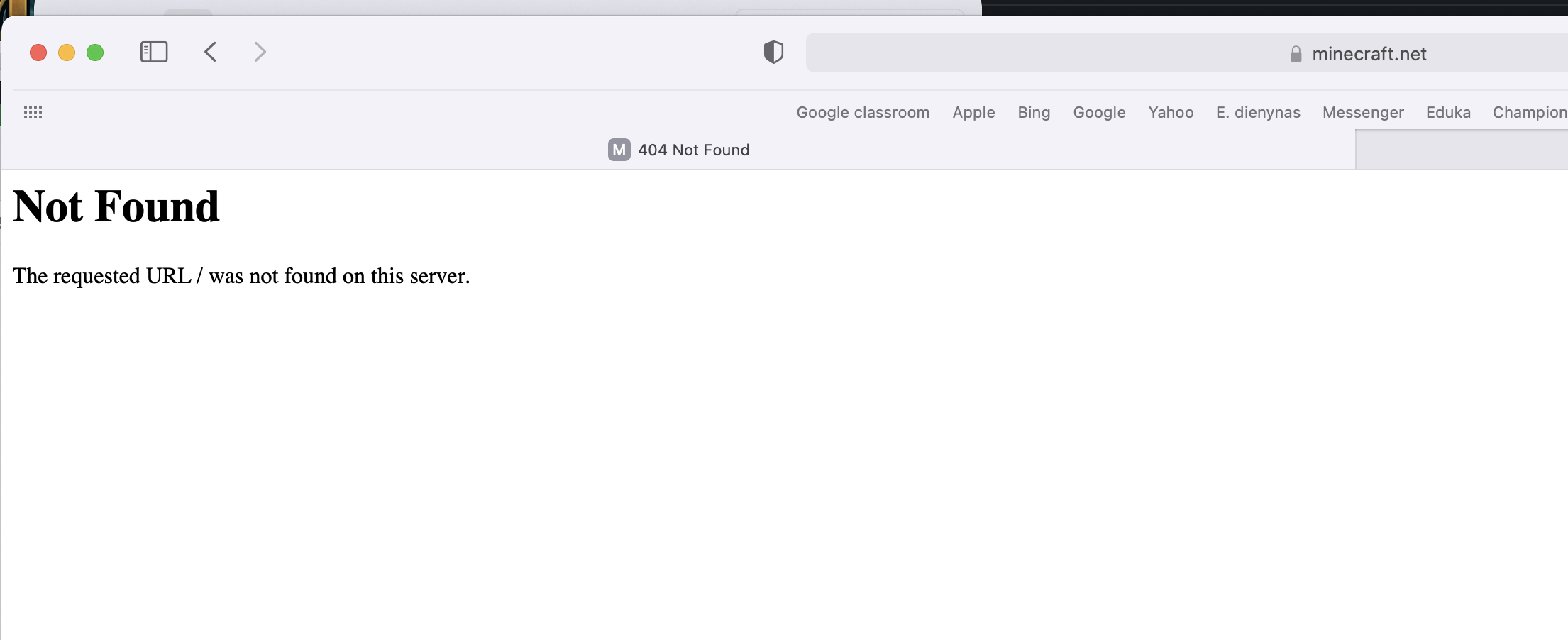Show the favorites grid icon
Image resolution: width=1568 pixels, height=640 pixels.
tap(33, 112)
